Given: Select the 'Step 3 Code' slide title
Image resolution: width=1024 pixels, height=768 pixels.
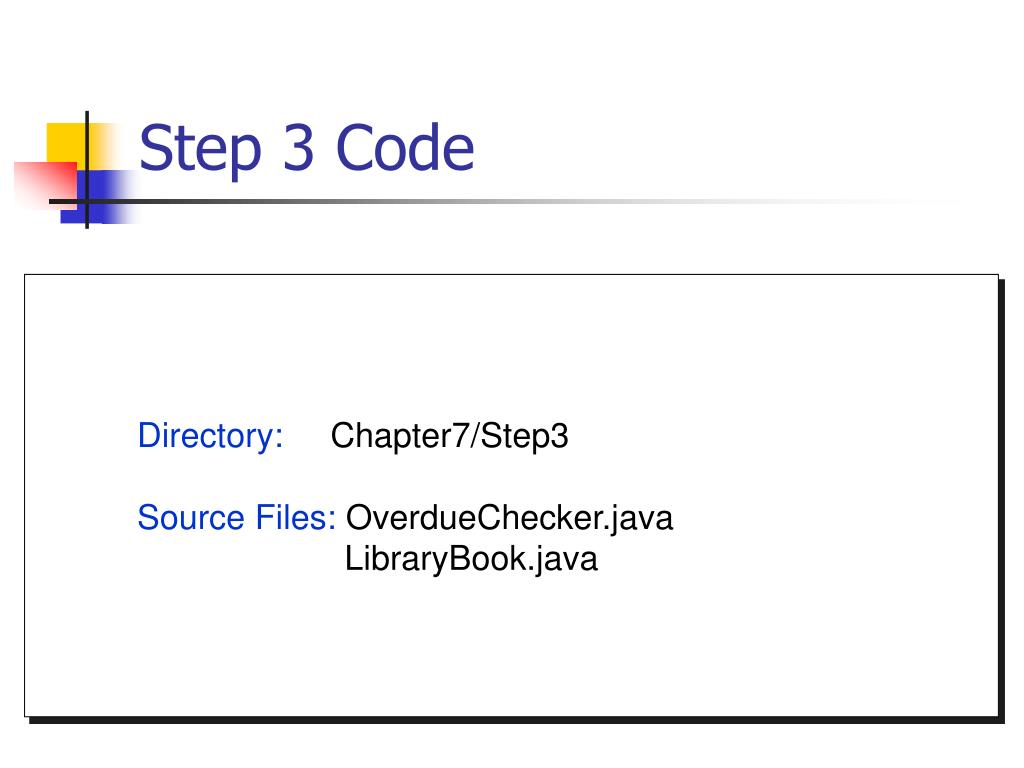Looking at the screenshot, I should click(306, 149).
